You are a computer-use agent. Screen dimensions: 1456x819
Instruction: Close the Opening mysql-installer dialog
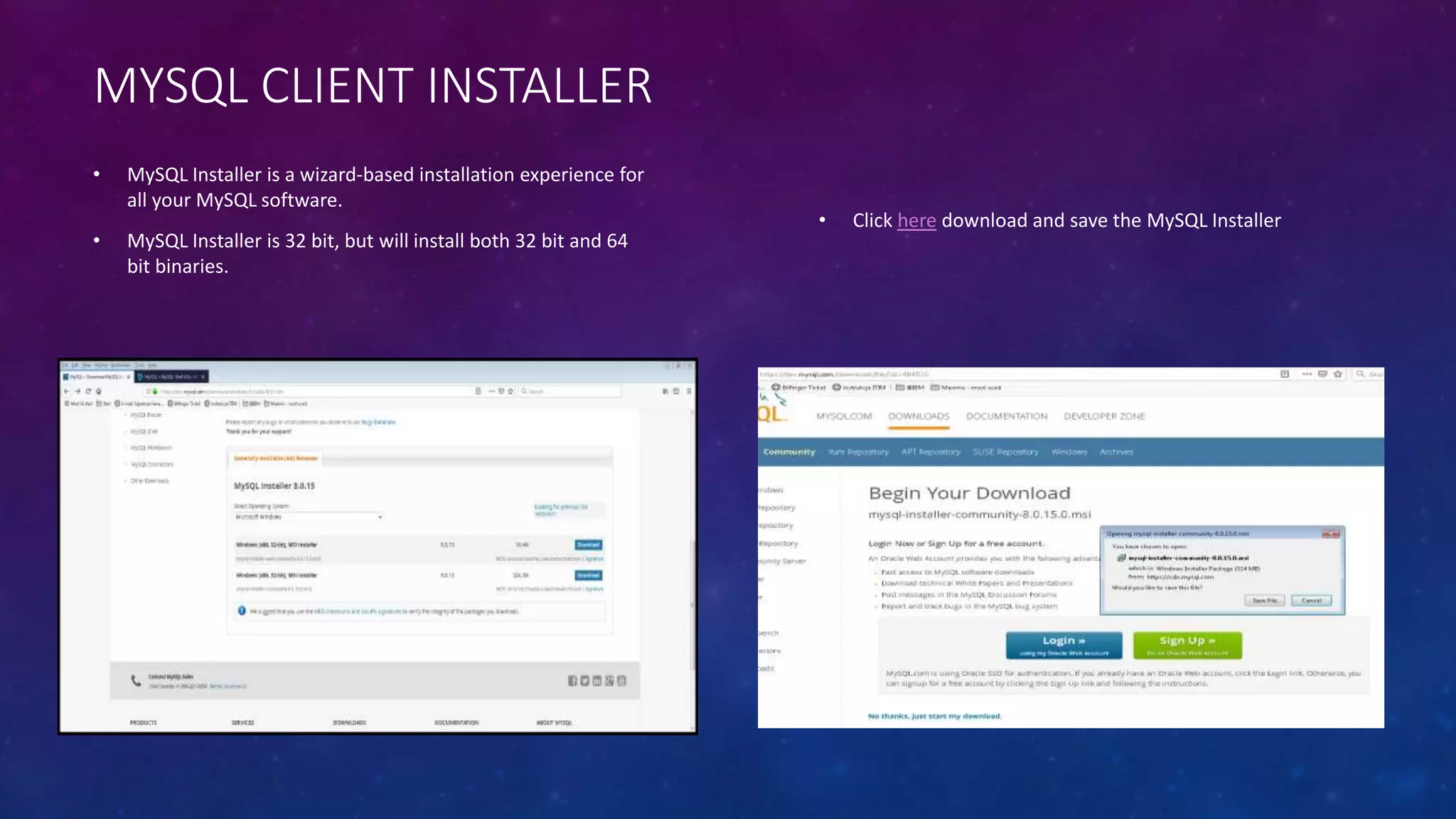coord(1330,533)
